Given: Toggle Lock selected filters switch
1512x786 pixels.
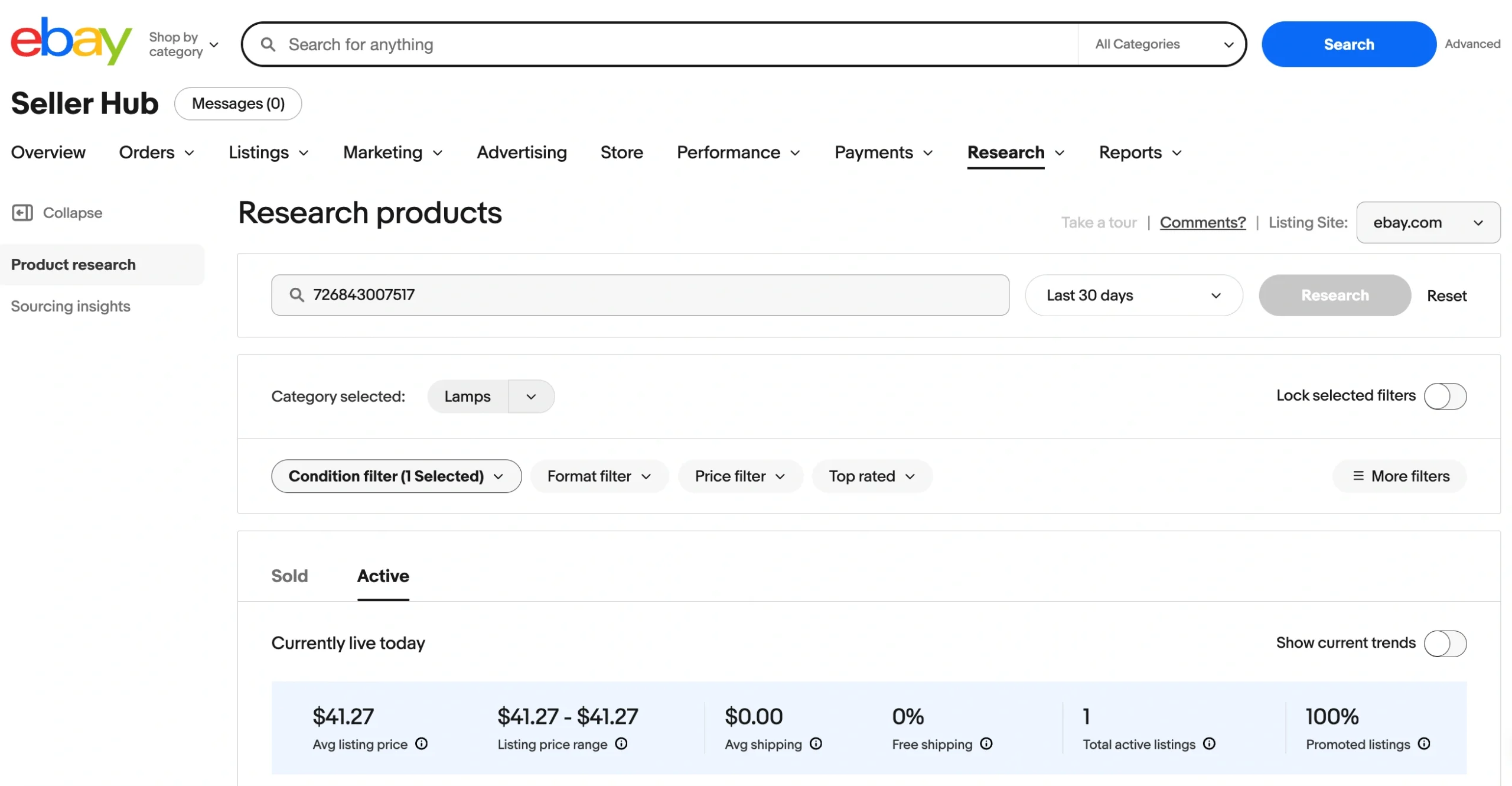Looking at the screenshot, I should 1445,396.
